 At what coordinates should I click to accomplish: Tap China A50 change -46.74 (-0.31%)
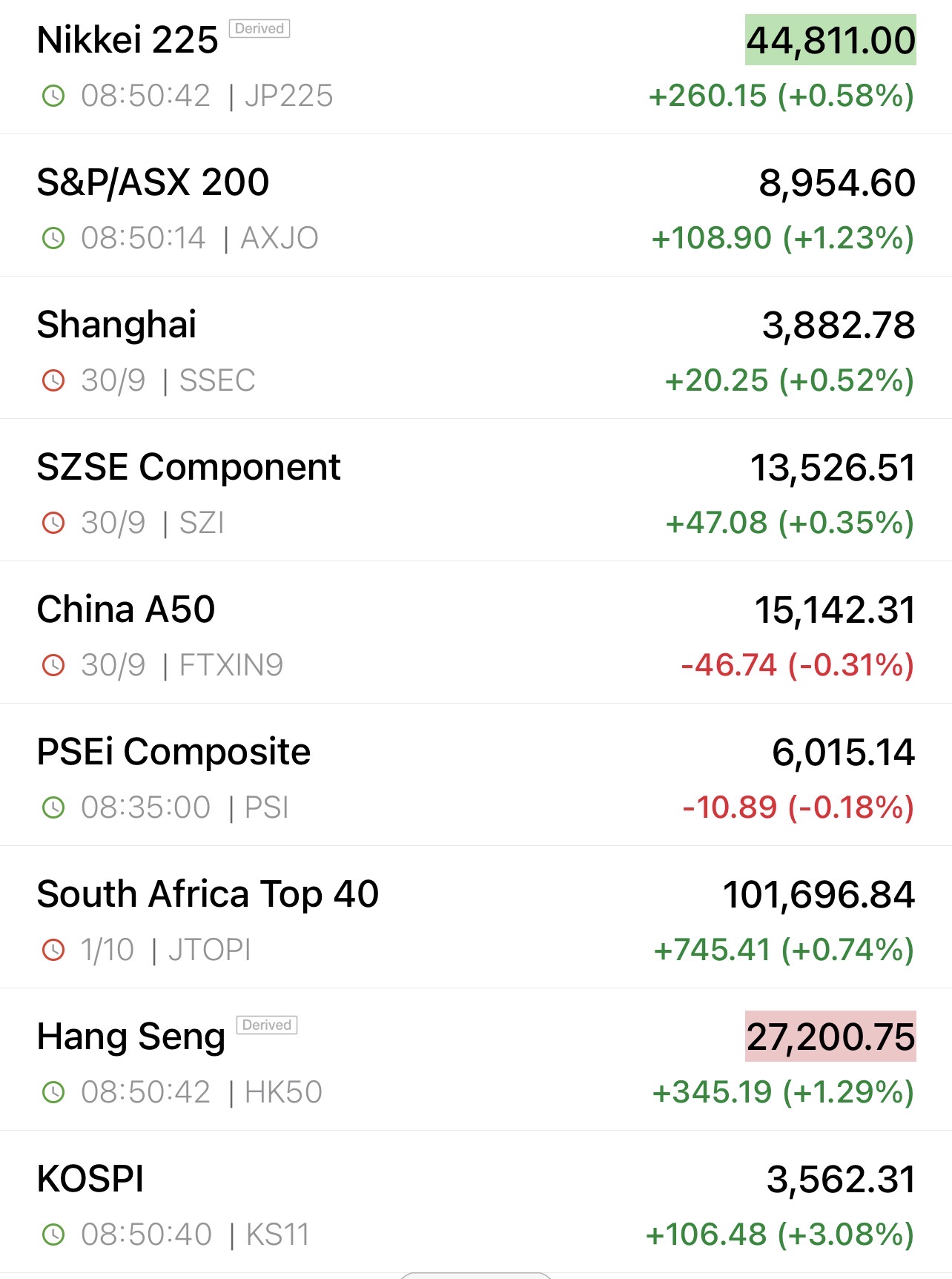point(797,665)
